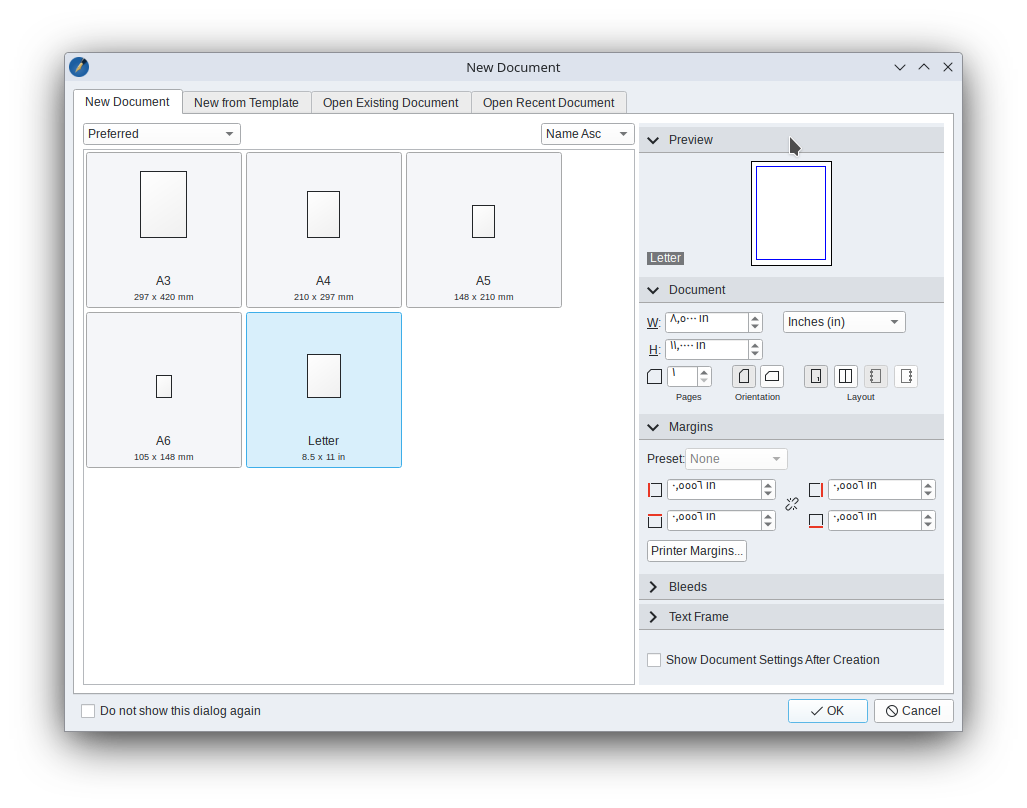Open the Inches (in) units dropdown

coord(843,322)
